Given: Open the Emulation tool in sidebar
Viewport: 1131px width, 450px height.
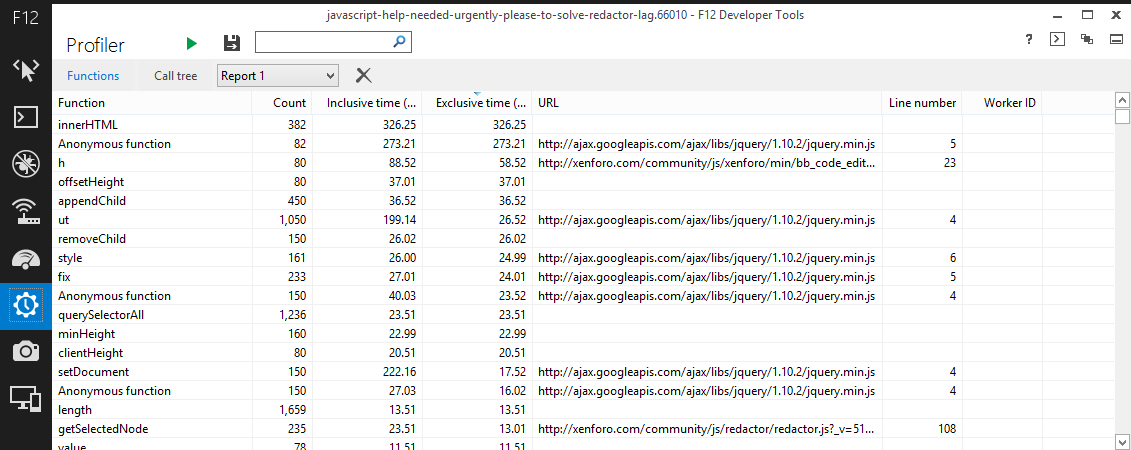Looking at the screenshot, I should (25, 397).
